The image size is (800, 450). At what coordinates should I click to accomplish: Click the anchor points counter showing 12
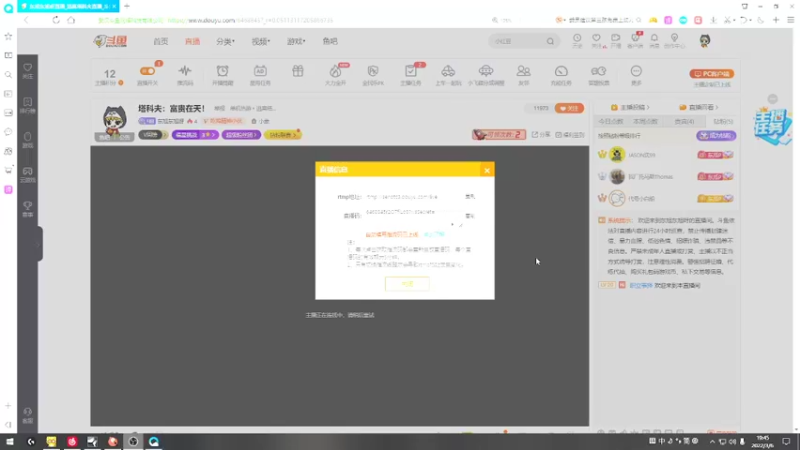[x=110, y=76]
